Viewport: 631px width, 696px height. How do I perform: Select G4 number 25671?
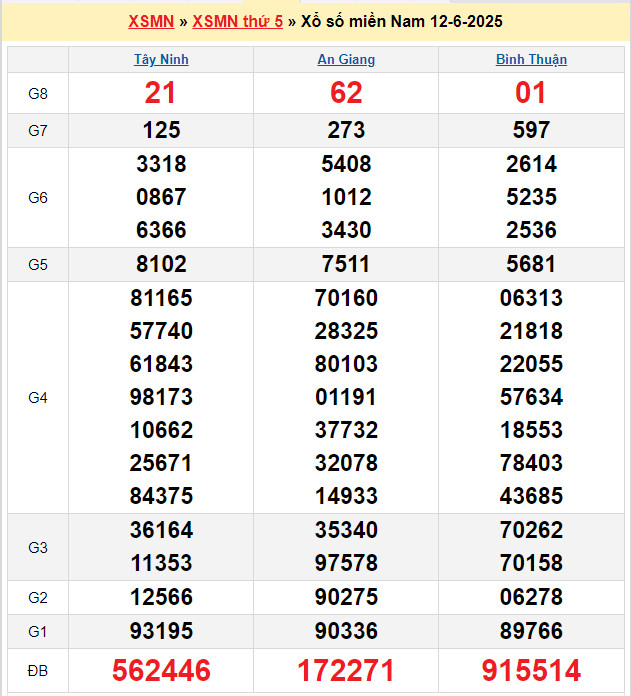tap(161, 463)
